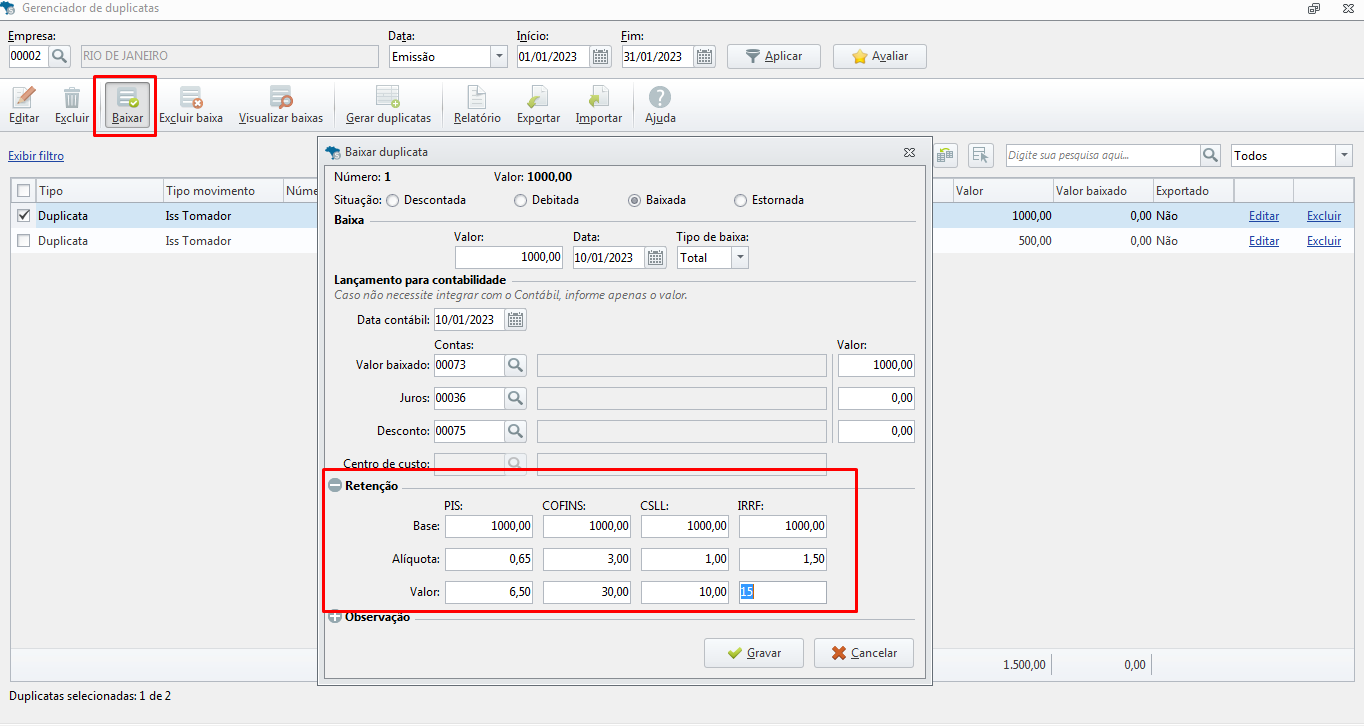Image resolution: width=1364 pixels, height=726 pixels.
Task: Search account for Valor baixado
Action: 515,366
